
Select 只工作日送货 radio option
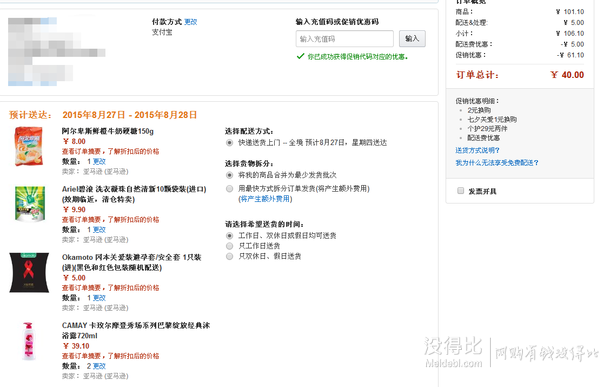[230, 246]
